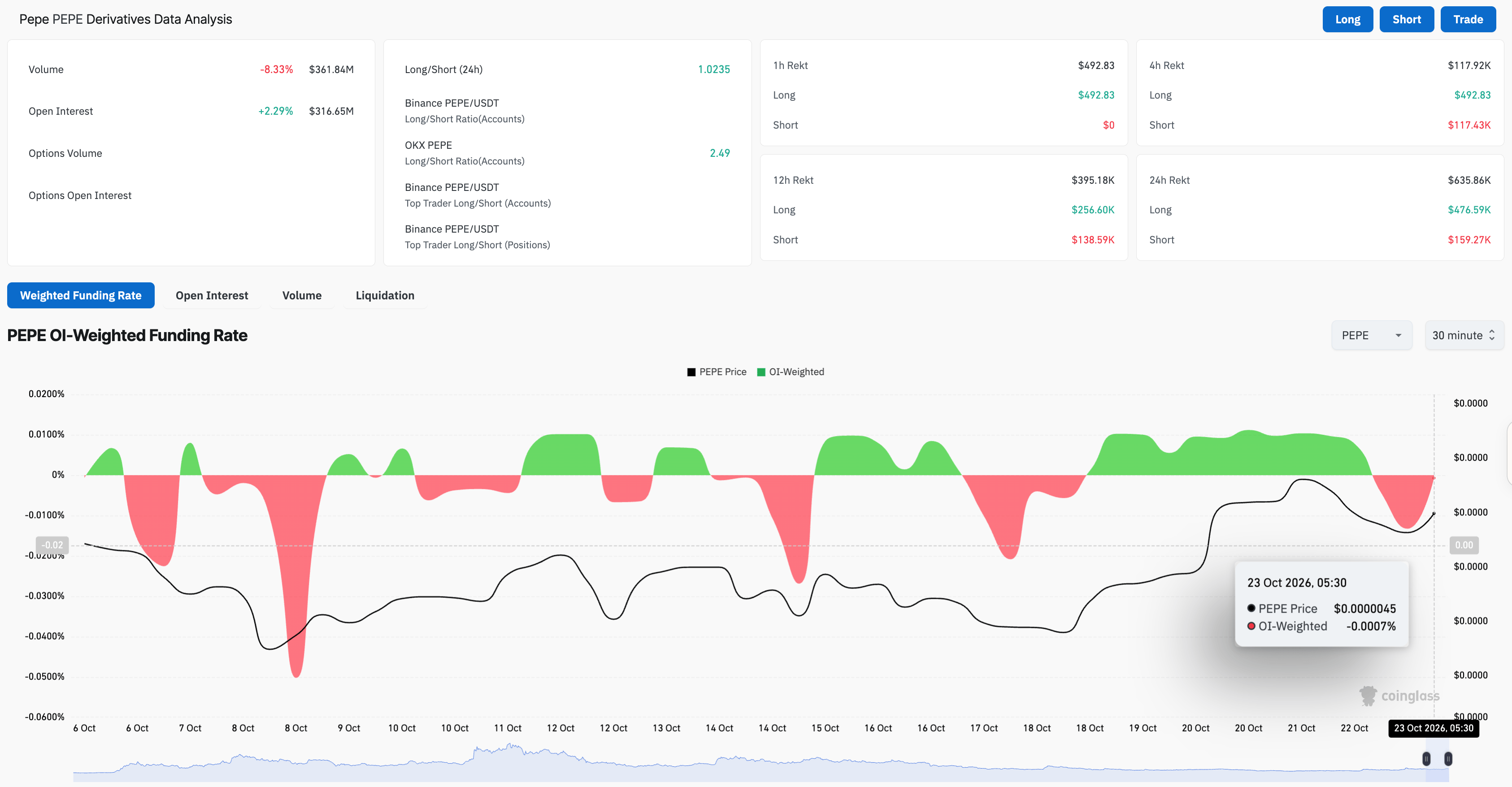Open the PEPE coin dropdown
The height and width of the screenshot is (787, 1512).
click(1371, 335)
